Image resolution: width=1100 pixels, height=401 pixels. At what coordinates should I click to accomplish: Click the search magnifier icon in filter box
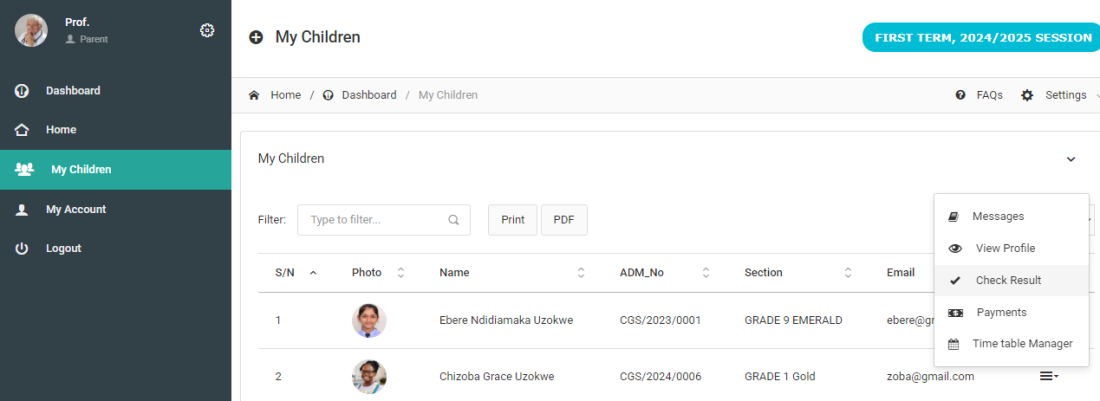click(454, 219)
